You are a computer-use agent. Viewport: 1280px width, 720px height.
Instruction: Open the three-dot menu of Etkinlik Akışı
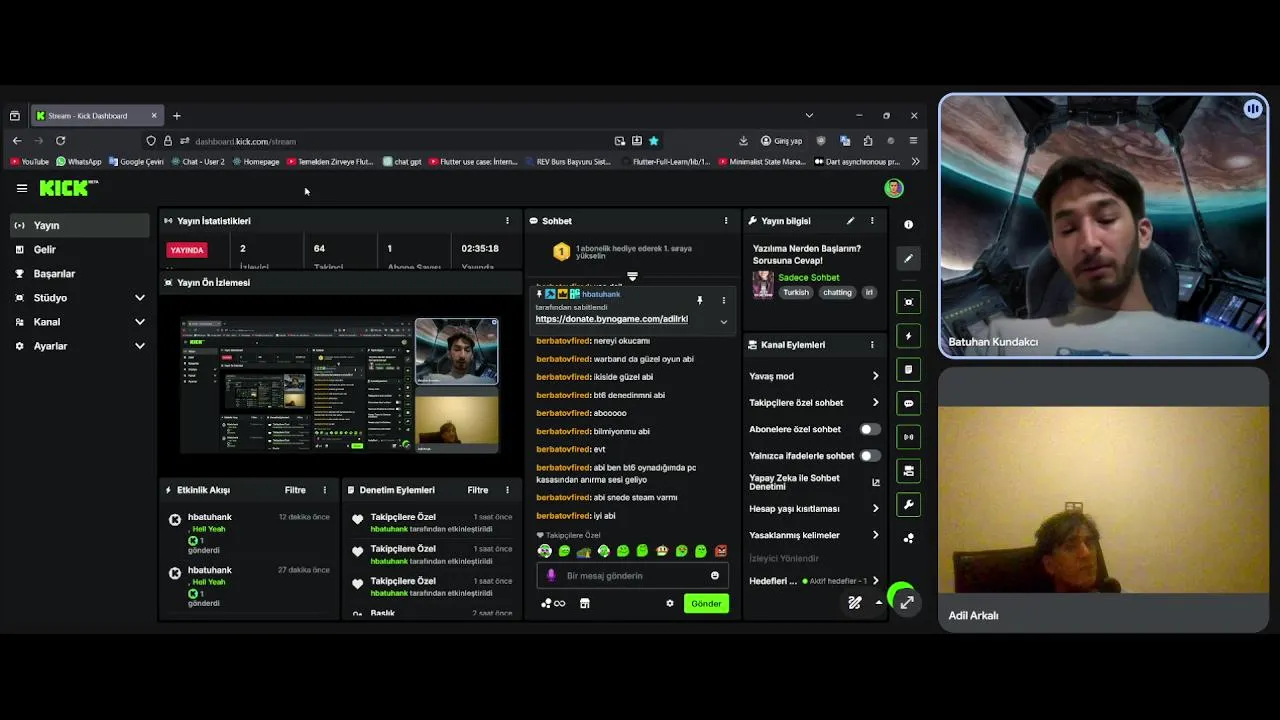tap(324, 490)
